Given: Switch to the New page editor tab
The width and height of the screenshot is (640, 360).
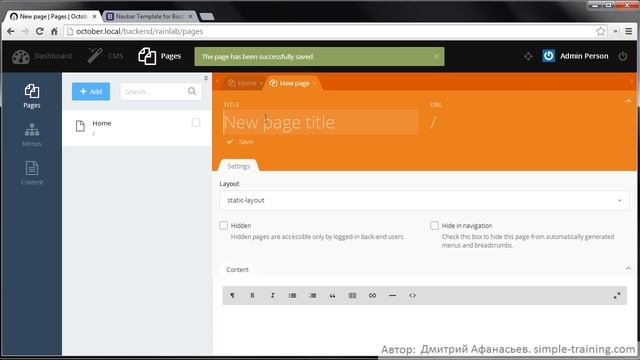Looking at the screenshot, I should (289, 83).
